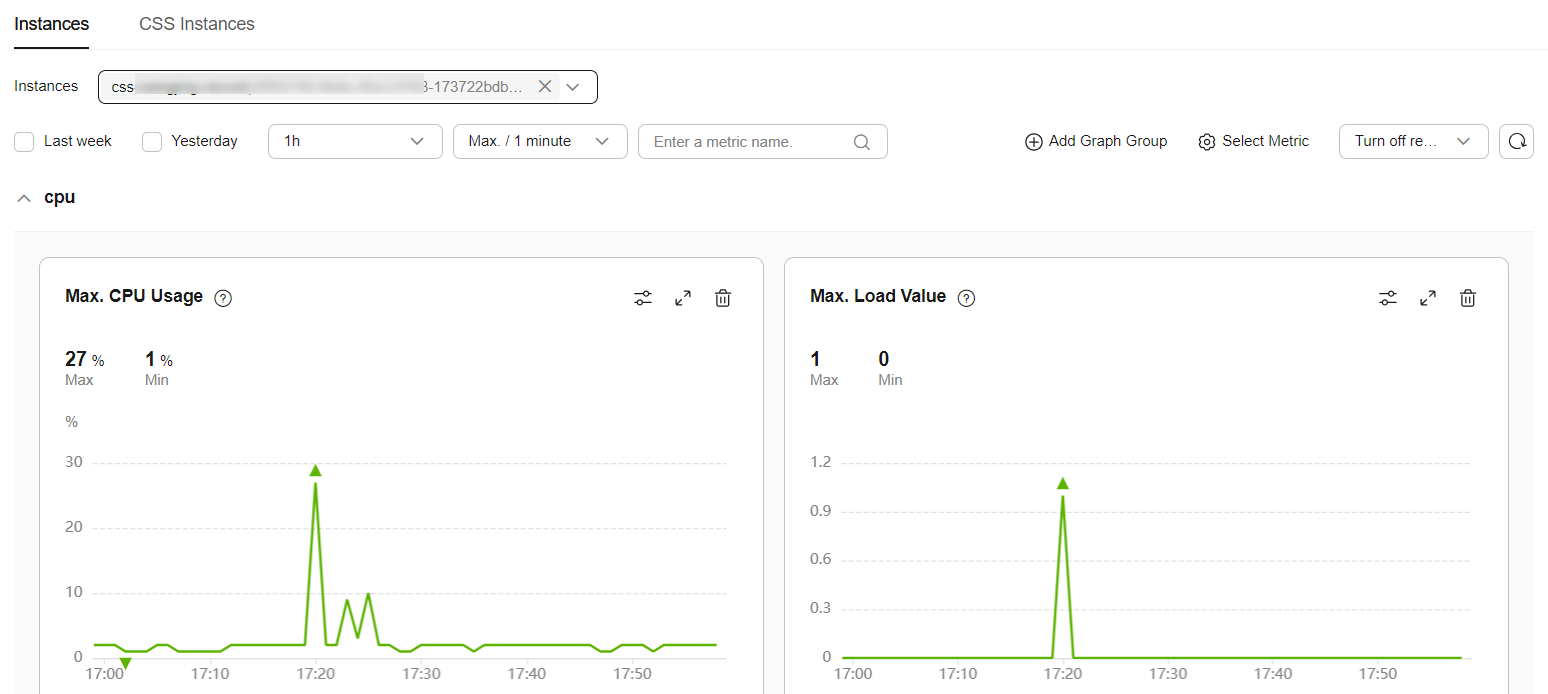The height and width of the screenshot is (694, 1548).
Task: Clear the selected instance with X
Action: click(545, 87)
